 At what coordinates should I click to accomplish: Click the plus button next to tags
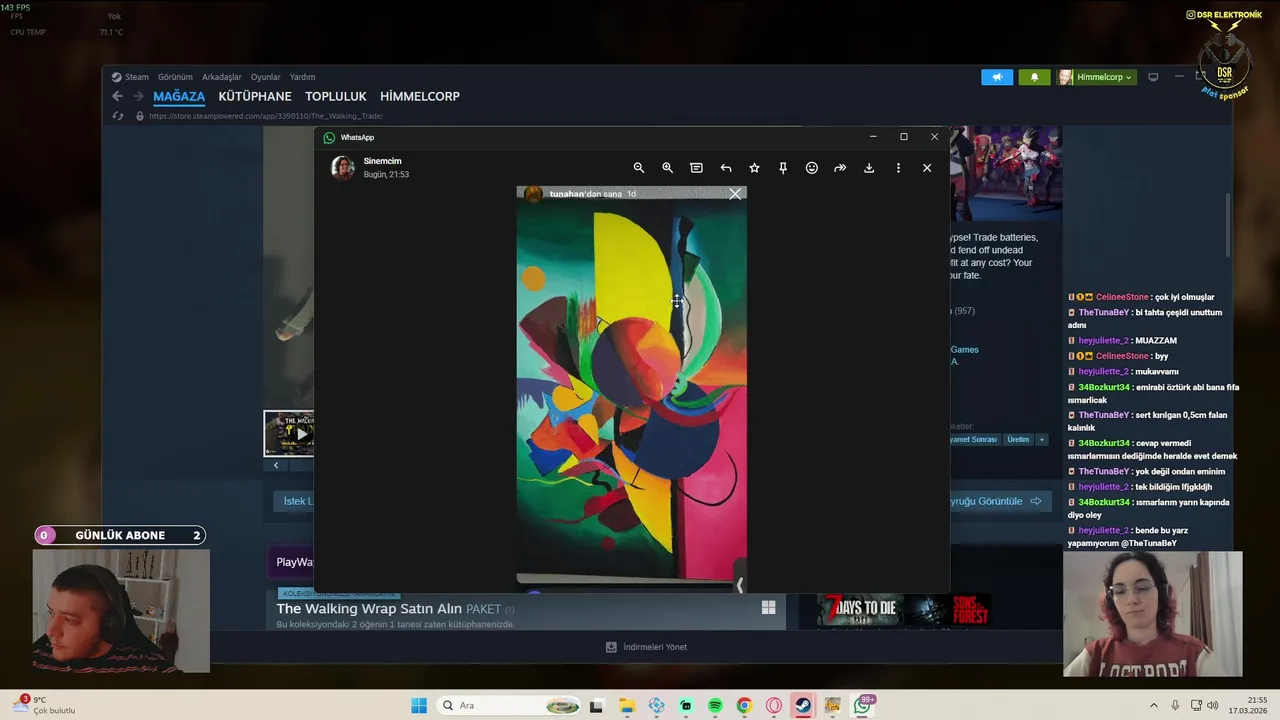click(x=1041, y=439)
